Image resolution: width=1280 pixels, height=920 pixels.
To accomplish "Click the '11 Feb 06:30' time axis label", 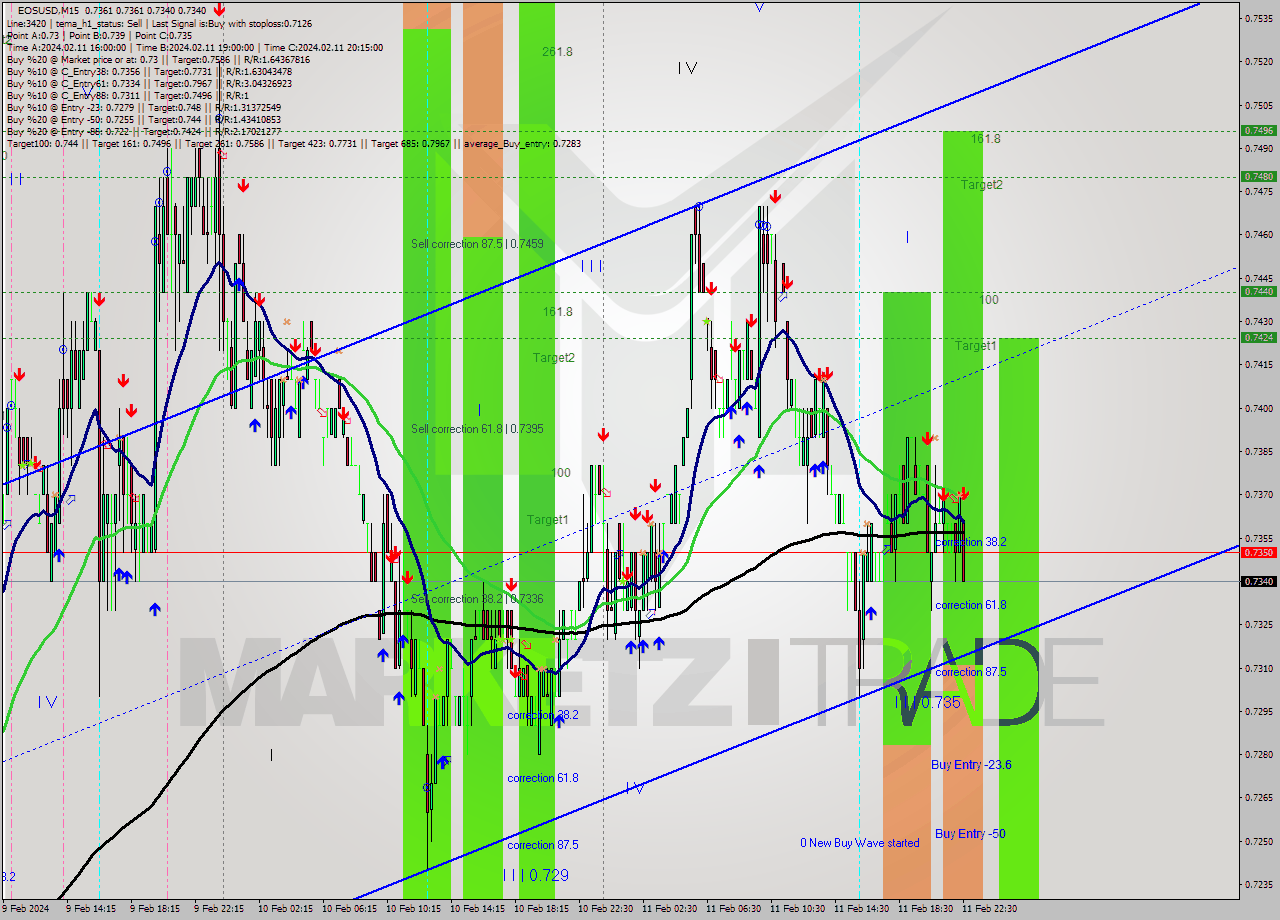I will pos(735,909).
